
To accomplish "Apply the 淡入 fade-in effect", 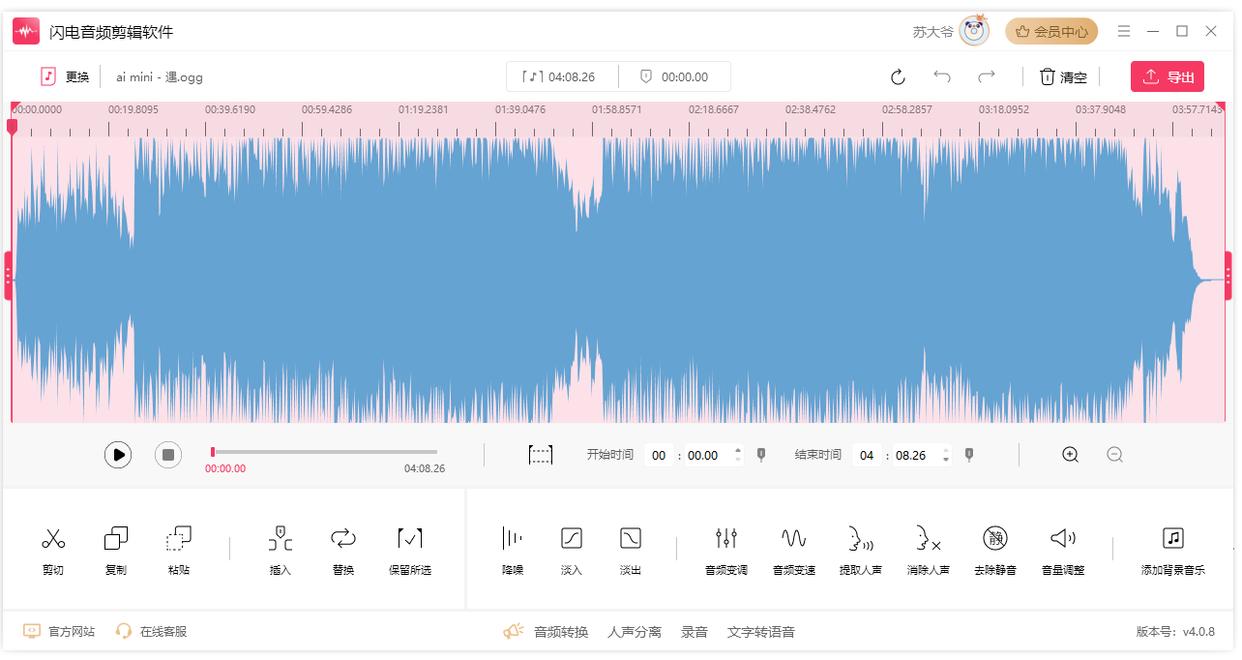I will click(571, 540).
